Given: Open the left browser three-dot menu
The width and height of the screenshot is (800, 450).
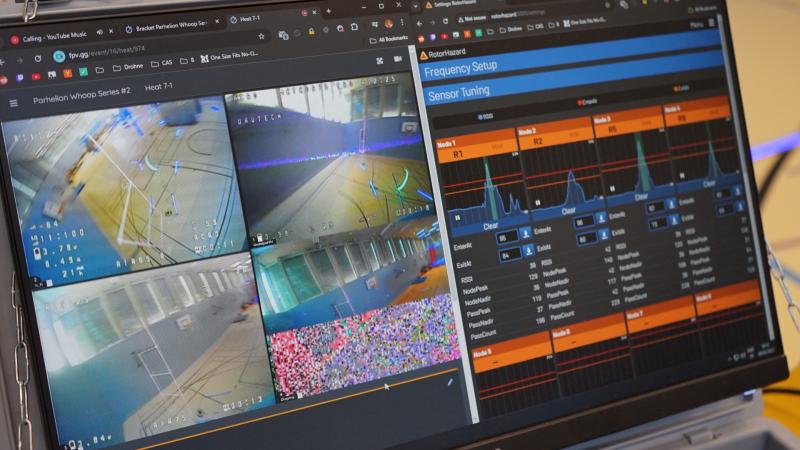Looking at the screenshot, I should point(403,22).
